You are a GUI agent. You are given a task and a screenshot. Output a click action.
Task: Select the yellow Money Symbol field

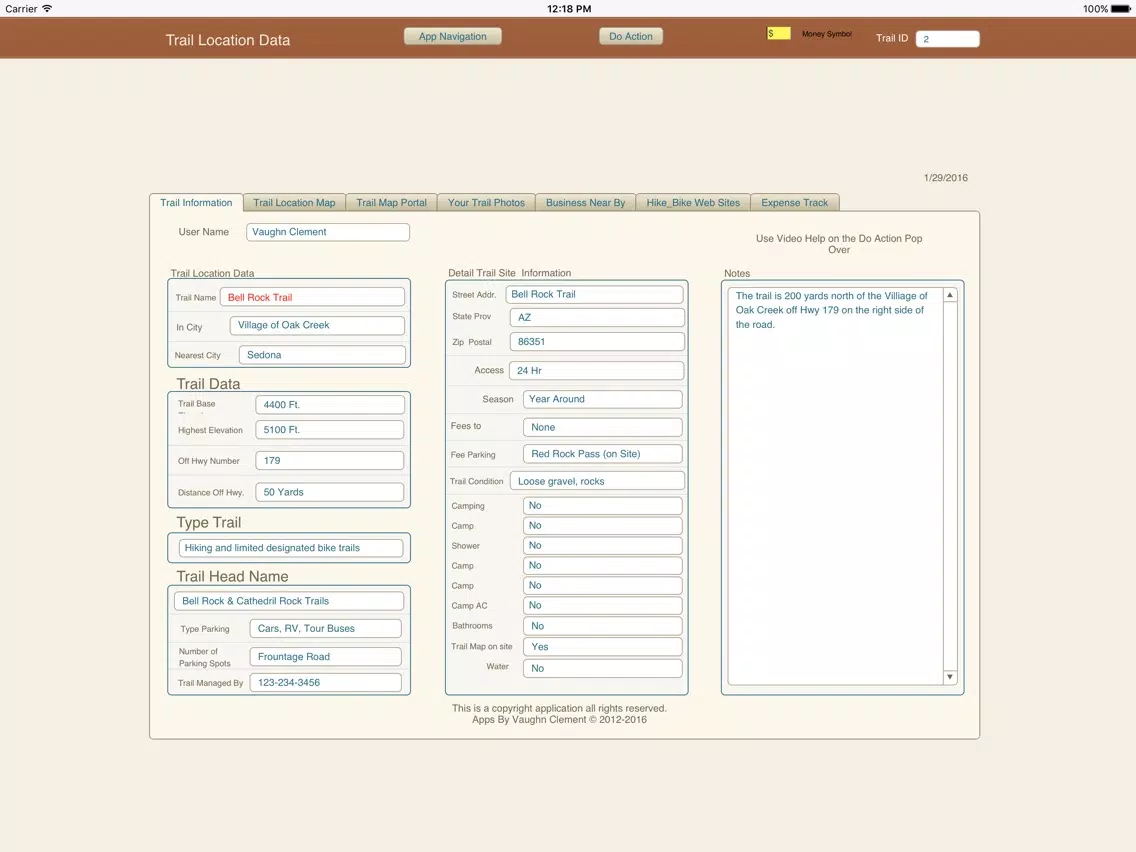point(778,33)
